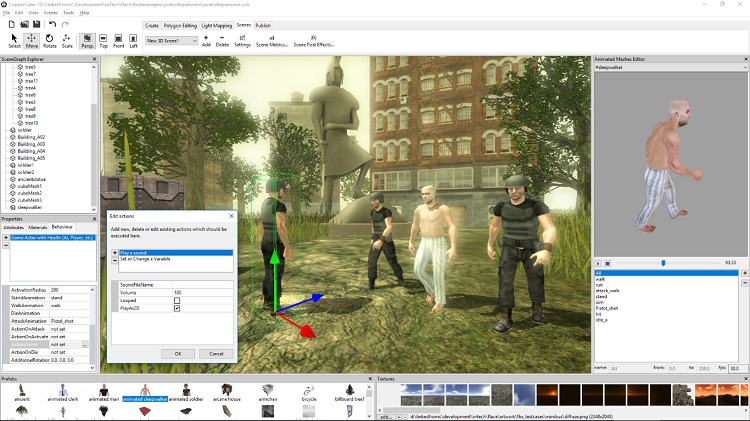Open the Help menu
Image resolution: width=750 pixels, height=421 pixels.
click(85, 13)
